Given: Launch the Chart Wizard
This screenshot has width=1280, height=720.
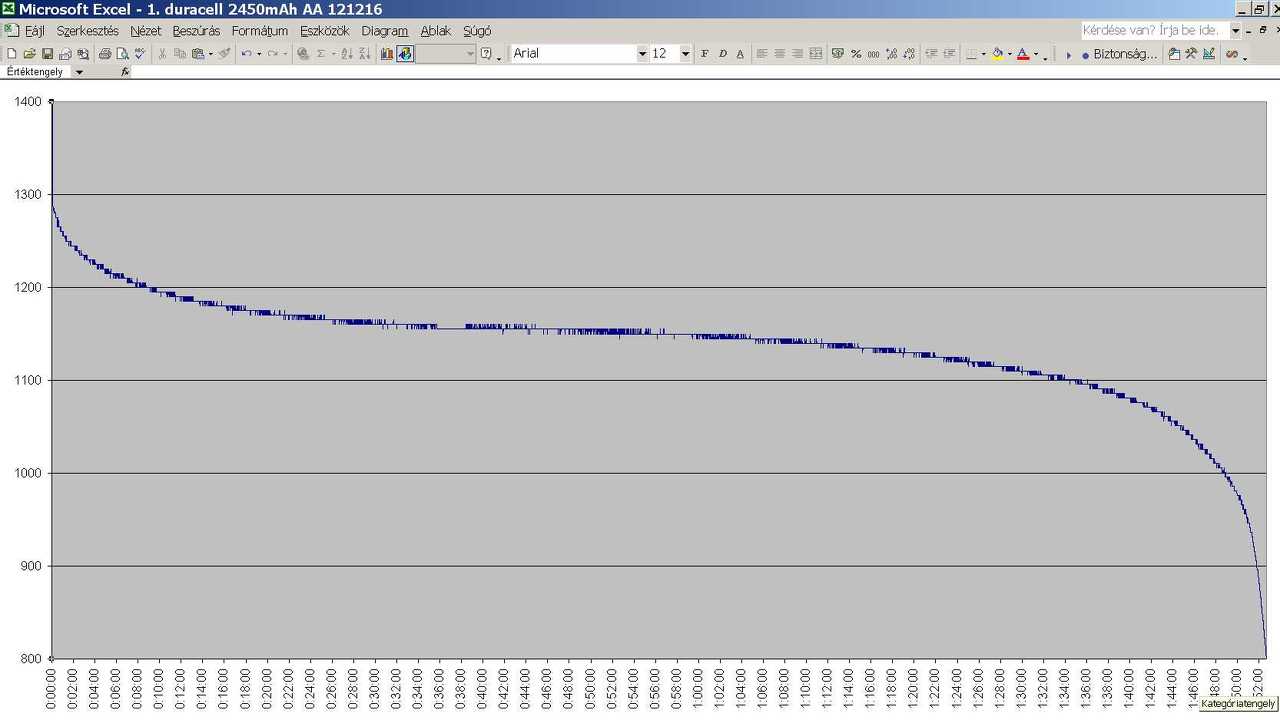Looking at the screenshot, I should (387, 54).
